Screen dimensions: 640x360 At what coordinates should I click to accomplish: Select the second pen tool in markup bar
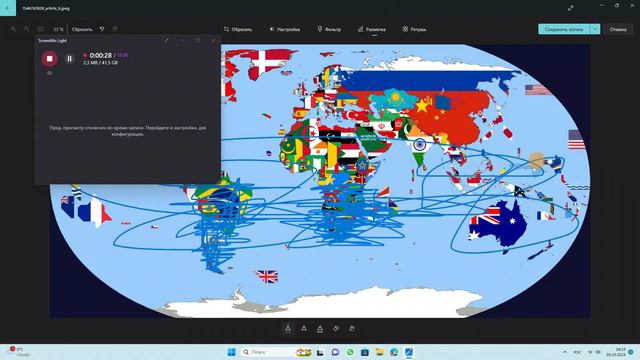coord(304,329)
